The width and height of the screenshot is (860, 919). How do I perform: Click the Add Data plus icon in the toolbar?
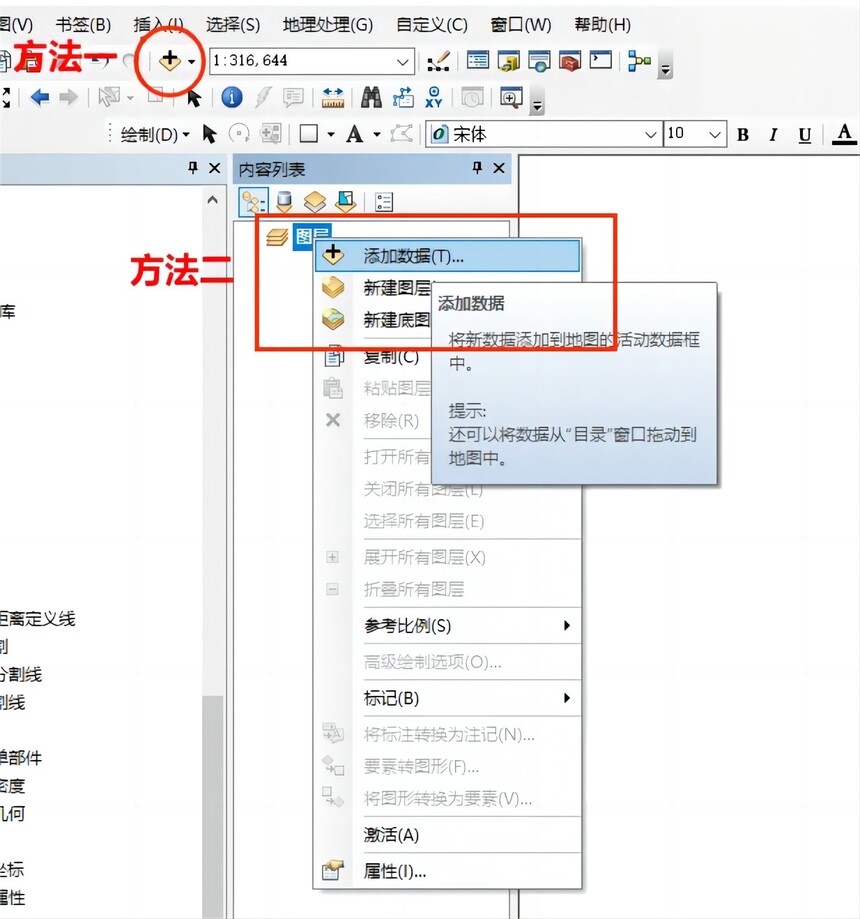[x=169, y=60]
